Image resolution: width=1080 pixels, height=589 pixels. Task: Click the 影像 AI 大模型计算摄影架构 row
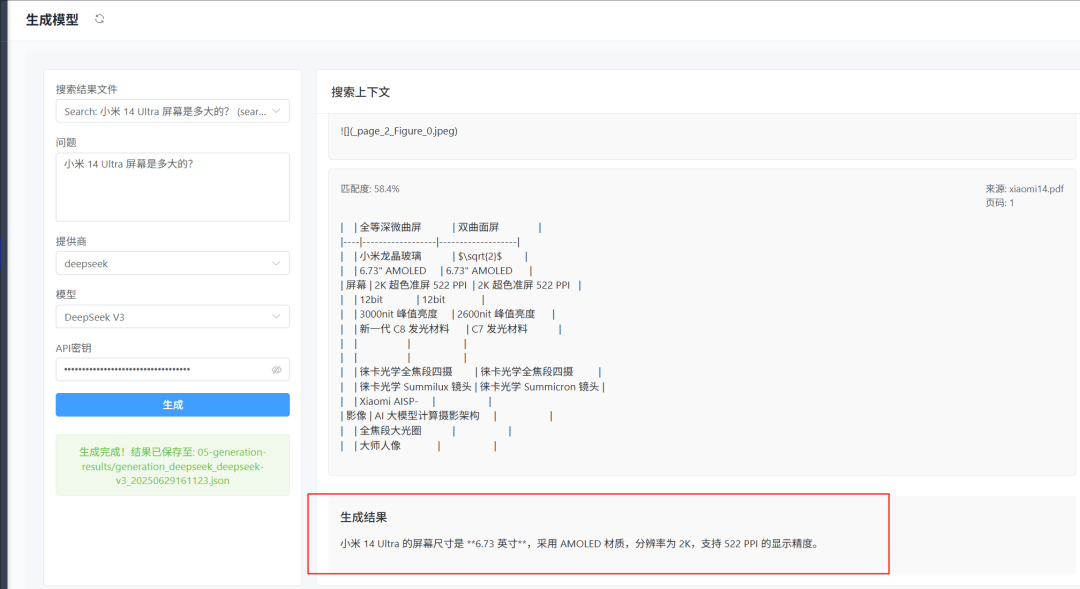tap(446, 416)
